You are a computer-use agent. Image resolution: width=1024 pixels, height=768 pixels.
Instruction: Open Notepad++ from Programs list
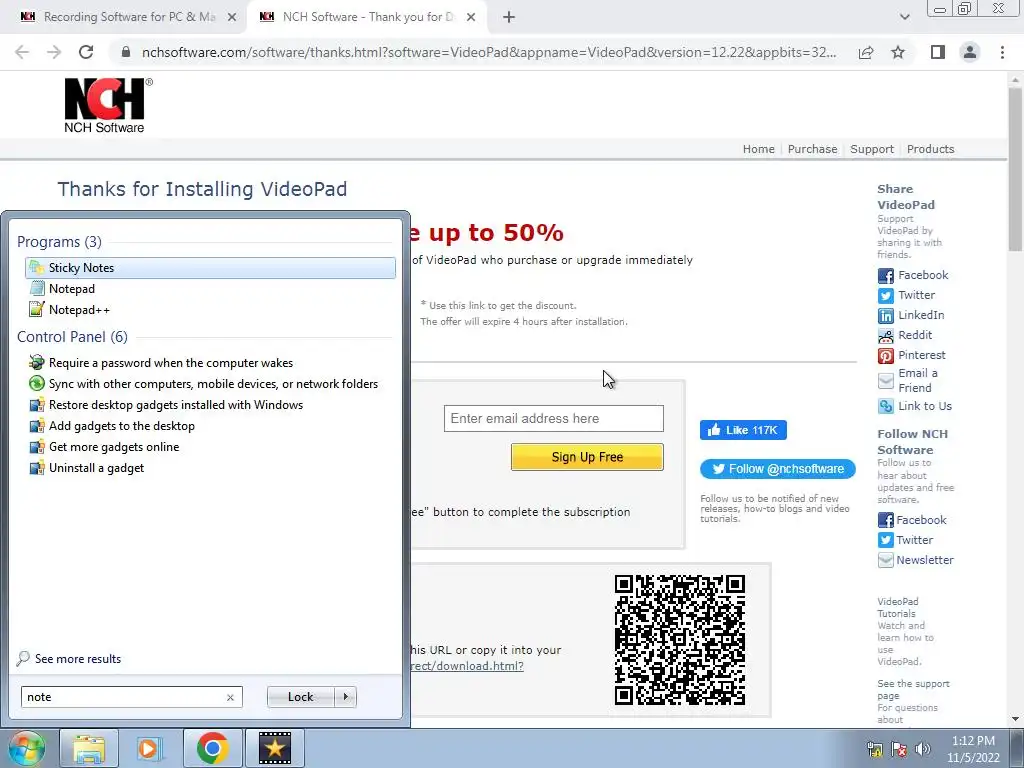coord(69,310)
